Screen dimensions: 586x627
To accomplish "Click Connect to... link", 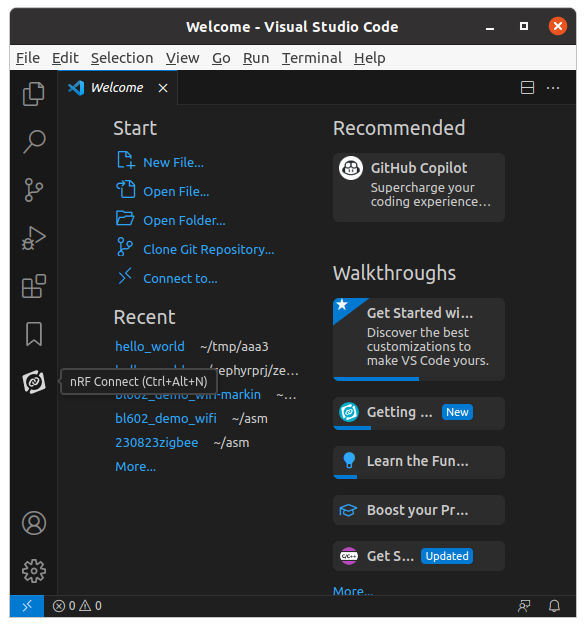I will [180, 279].
